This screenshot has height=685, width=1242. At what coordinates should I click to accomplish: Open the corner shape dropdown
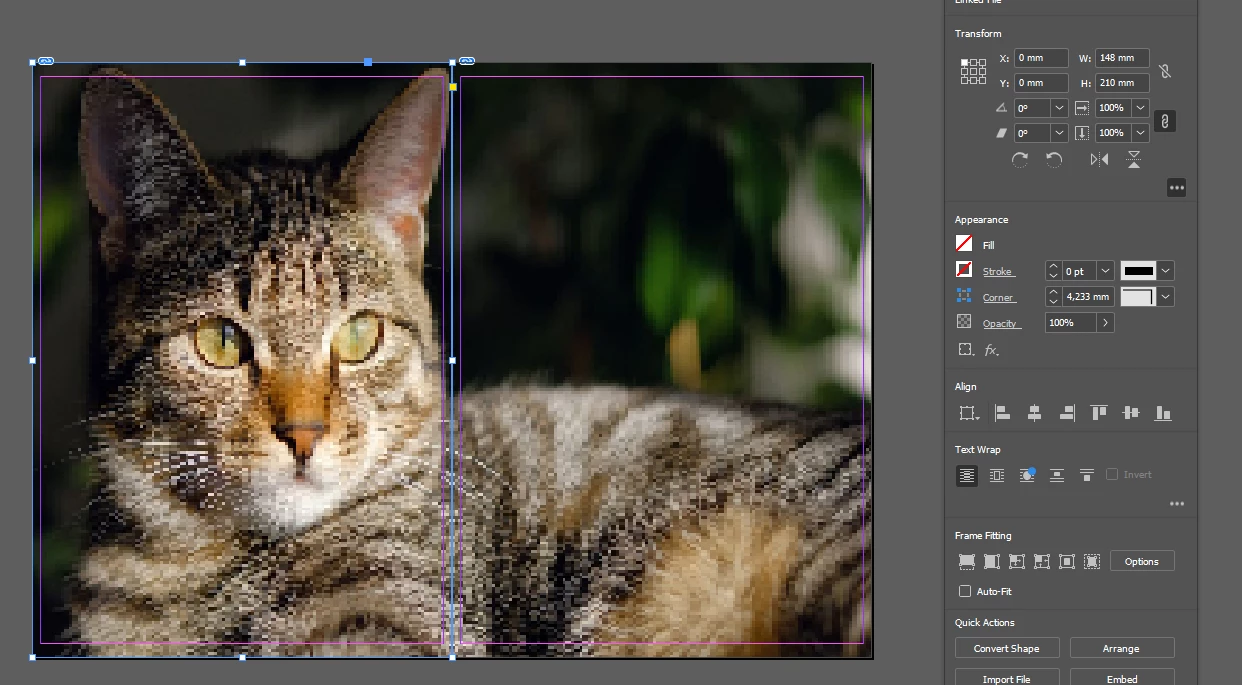1166,297
